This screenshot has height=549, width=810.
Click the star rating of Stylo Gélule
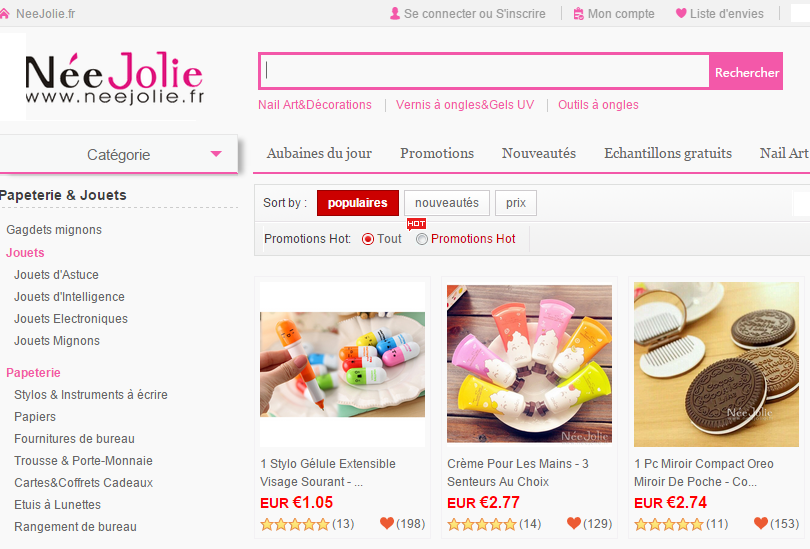pyautogui.click(x=295, y=525)
